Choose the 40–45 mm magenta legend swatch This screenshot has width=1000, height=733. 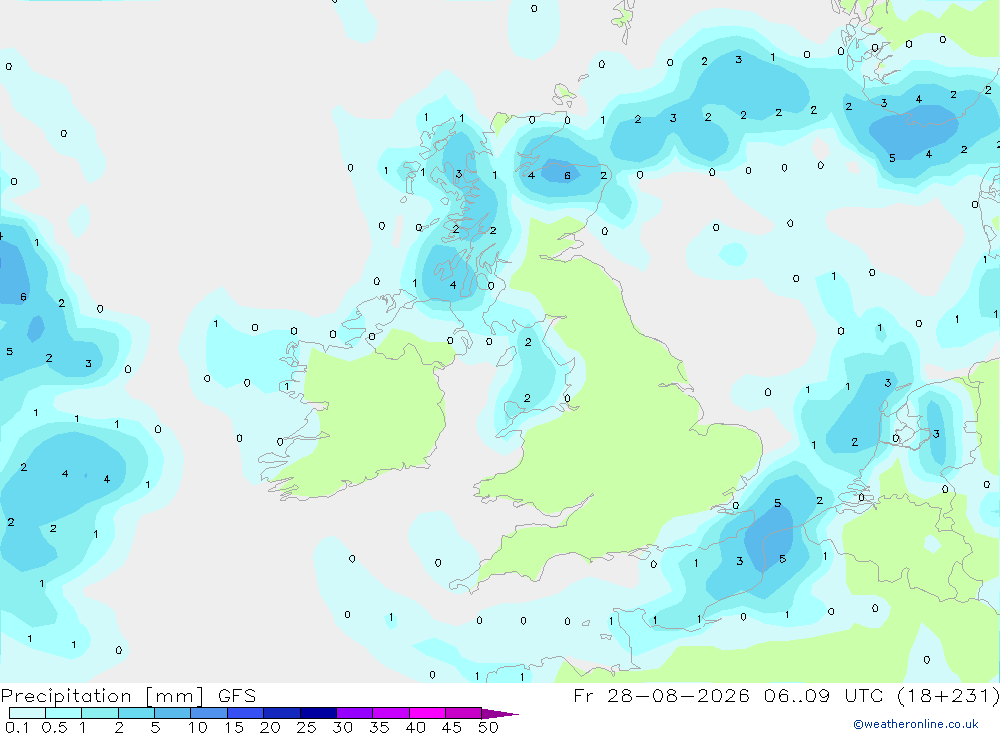pos(427,713)
